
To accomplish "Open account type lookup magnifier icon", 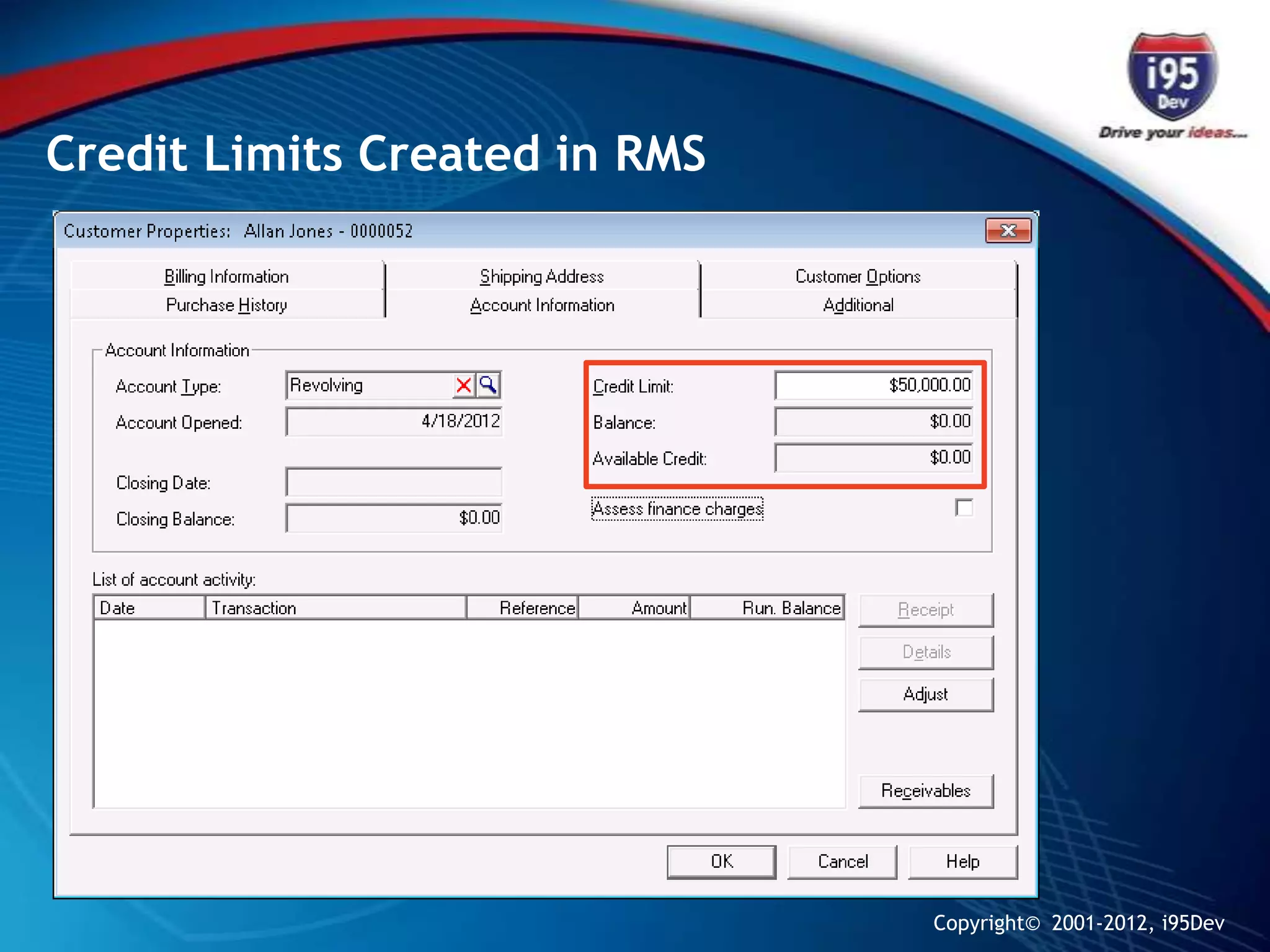I will (x=488, y=386).
